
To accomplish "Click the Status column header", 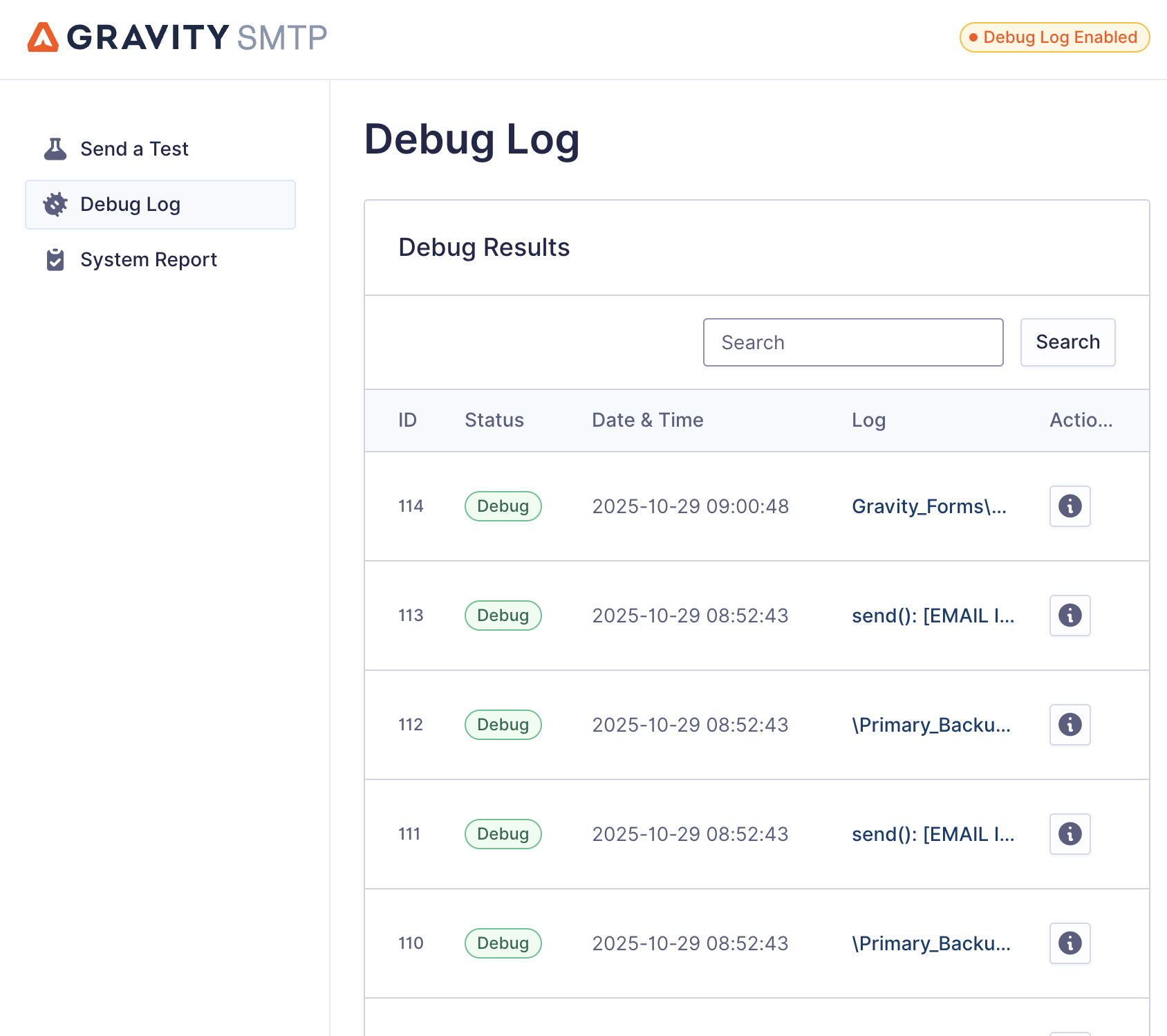I will (x=494, y=420).
